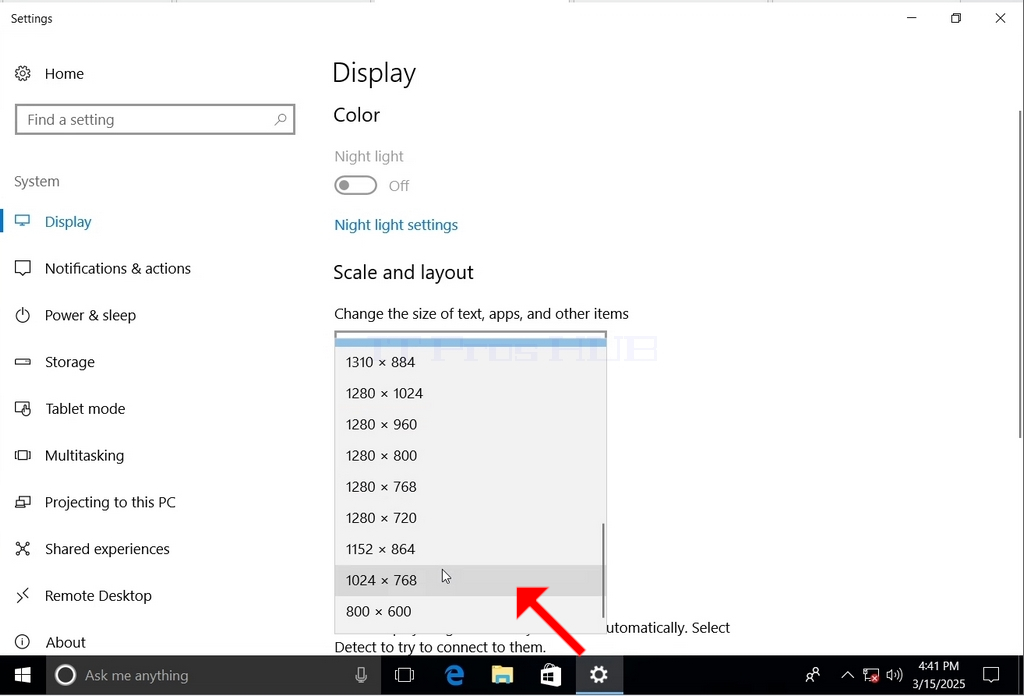Show hidden tray icons chevron
1024x696 pixels.
click(x=847, y=675)
